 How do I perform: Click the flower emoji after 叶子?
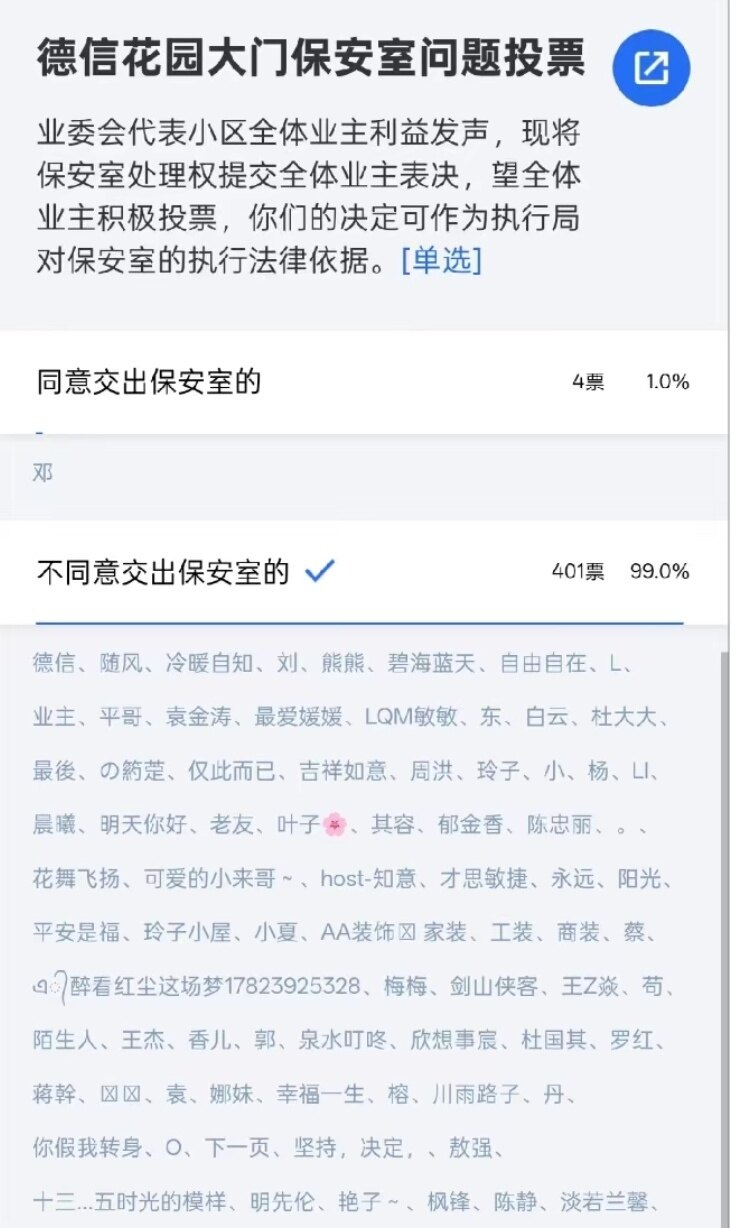(x=335, y=825)
